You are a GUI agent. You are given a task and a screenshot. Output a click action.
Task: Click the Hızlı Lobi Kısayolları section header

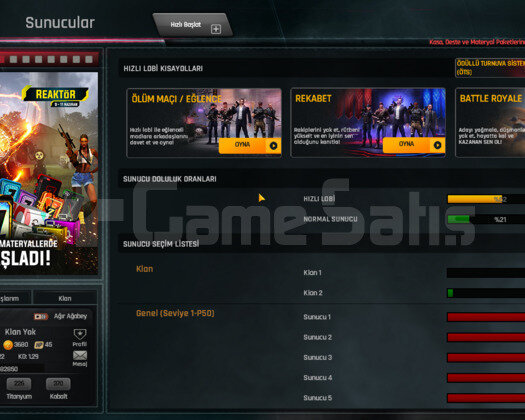click(x=163, y=69)
